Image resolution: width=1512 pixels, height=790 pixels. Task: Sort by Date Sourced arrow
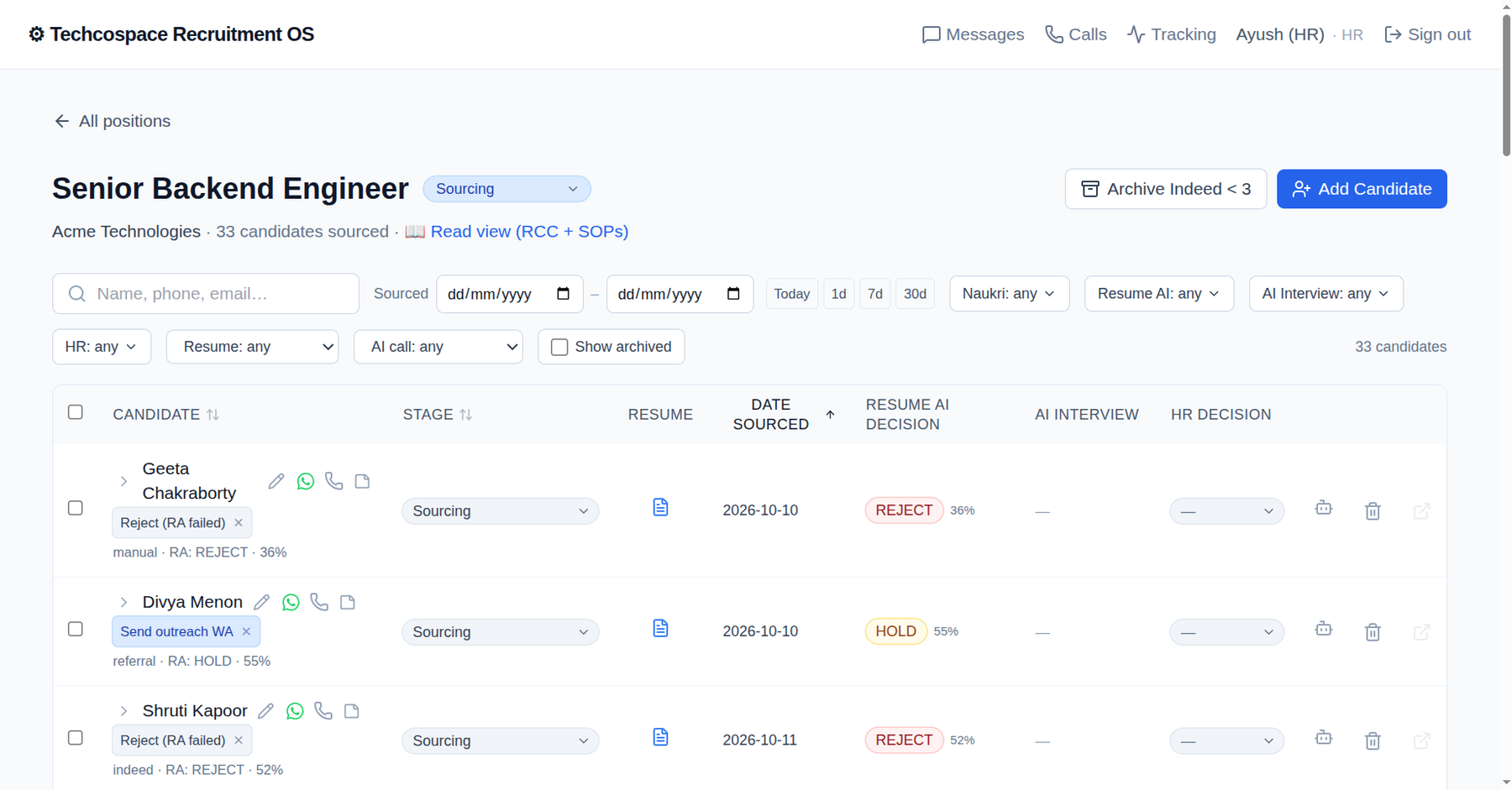pyautogui.click(x=830, y=415)
